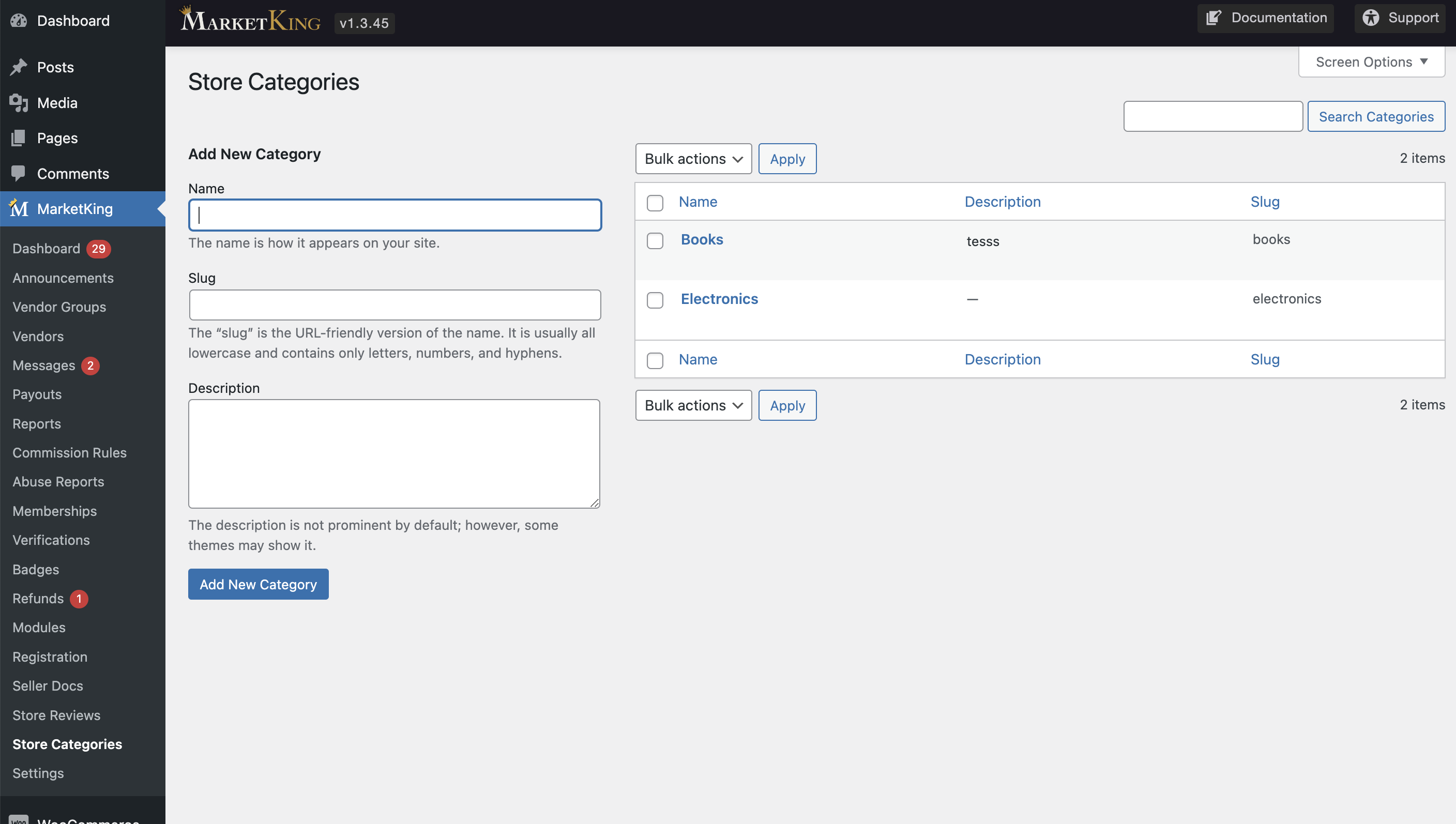The image size is (1456, 824).
Task: Click the 'books' slug cell
Action: coord(1271,239)
